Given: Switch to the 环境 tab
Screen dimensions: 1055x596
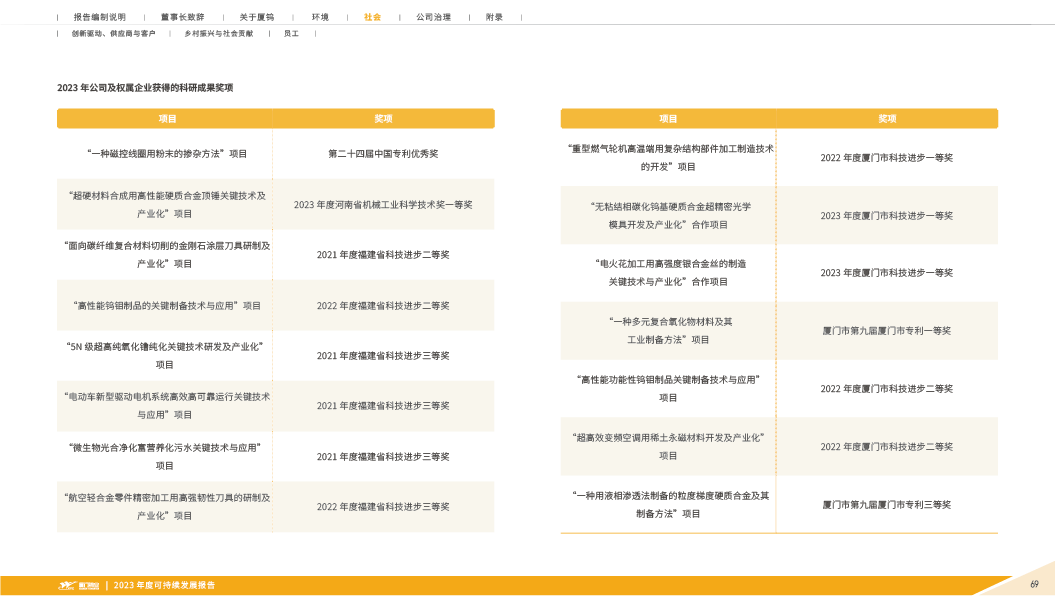Looking at the screenshot, I should point(320,17).
